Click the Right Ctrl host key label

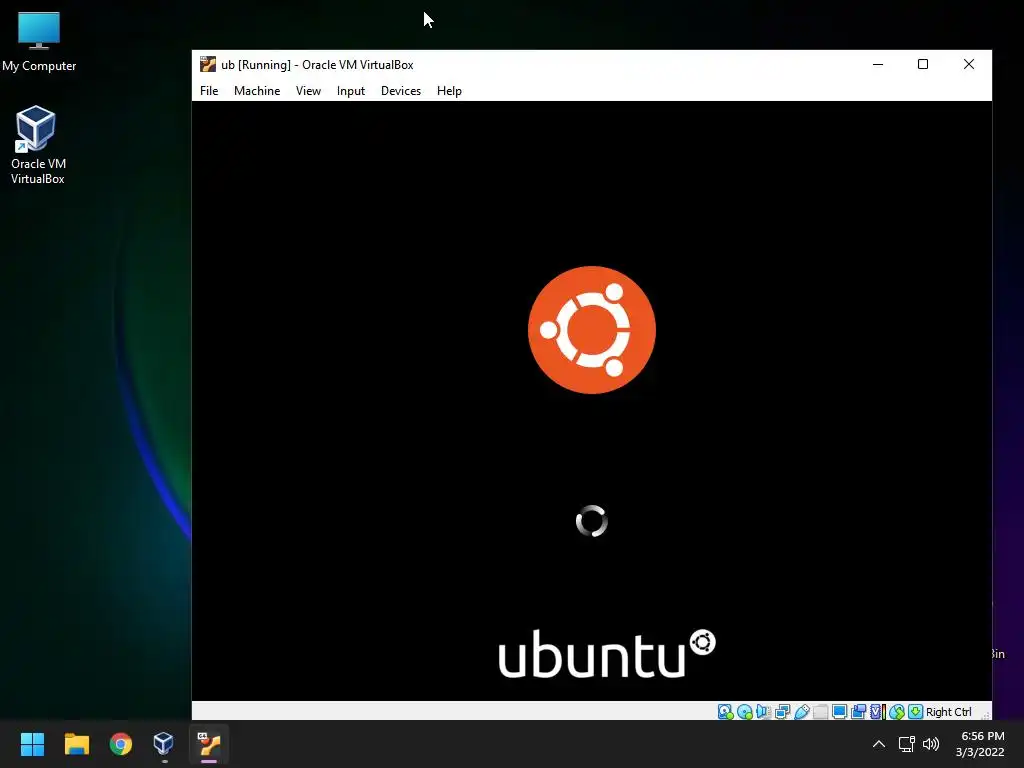point(948,712)
